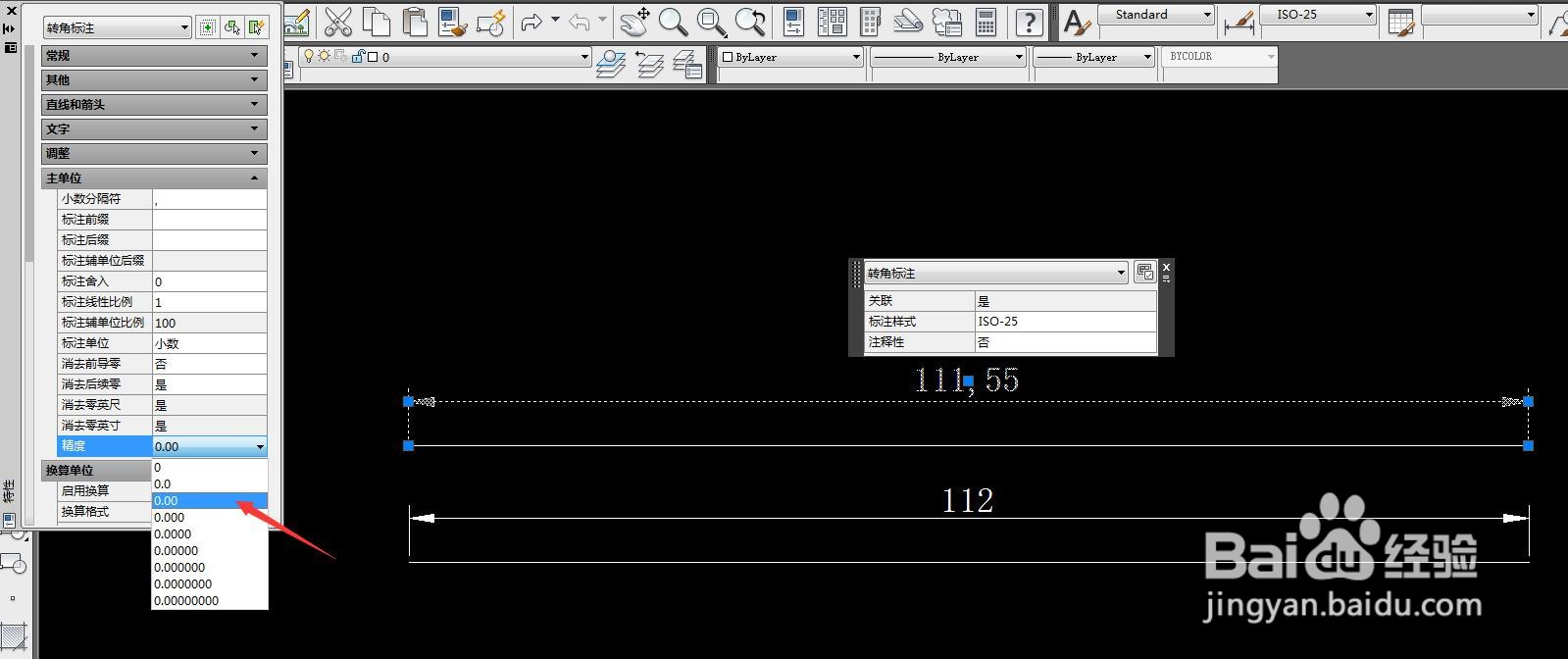Open Layer States Manager icon

coord(688,64)
